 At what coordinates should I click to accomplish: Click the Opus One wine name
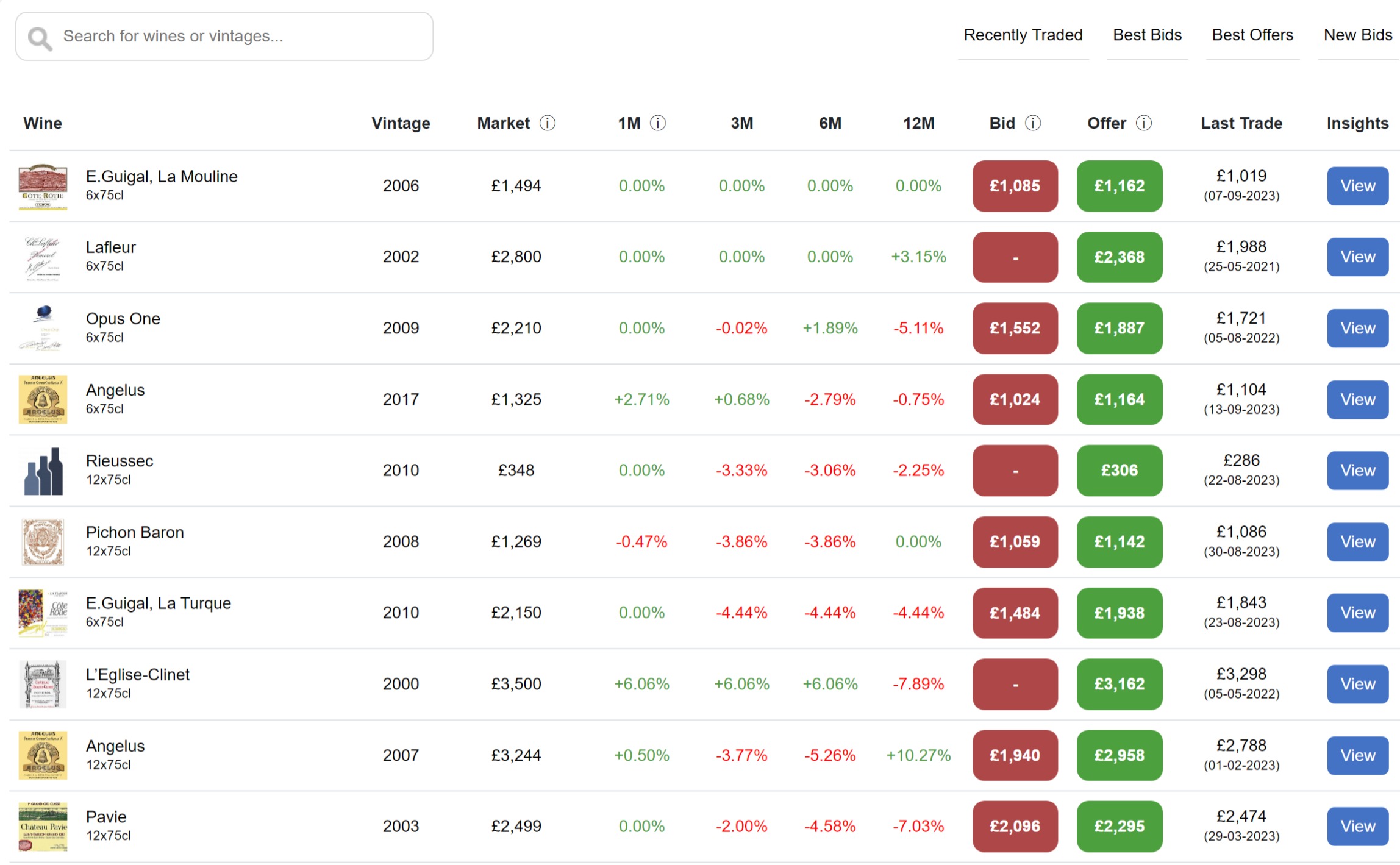[x=123, y=319]
